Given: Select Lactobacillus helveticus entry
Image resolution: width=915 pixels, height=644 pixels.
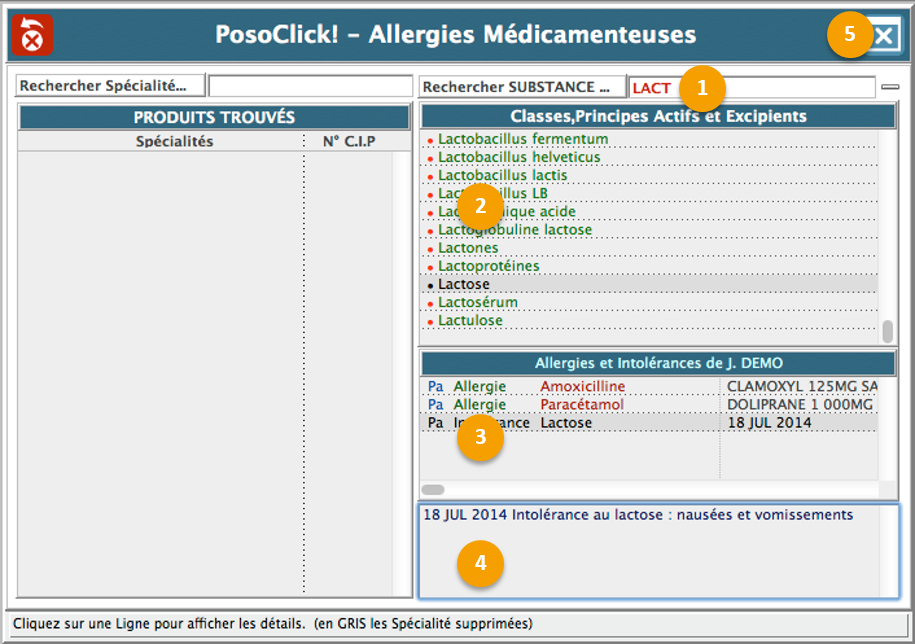Looking at the screenshot, I should click(519, 157).
